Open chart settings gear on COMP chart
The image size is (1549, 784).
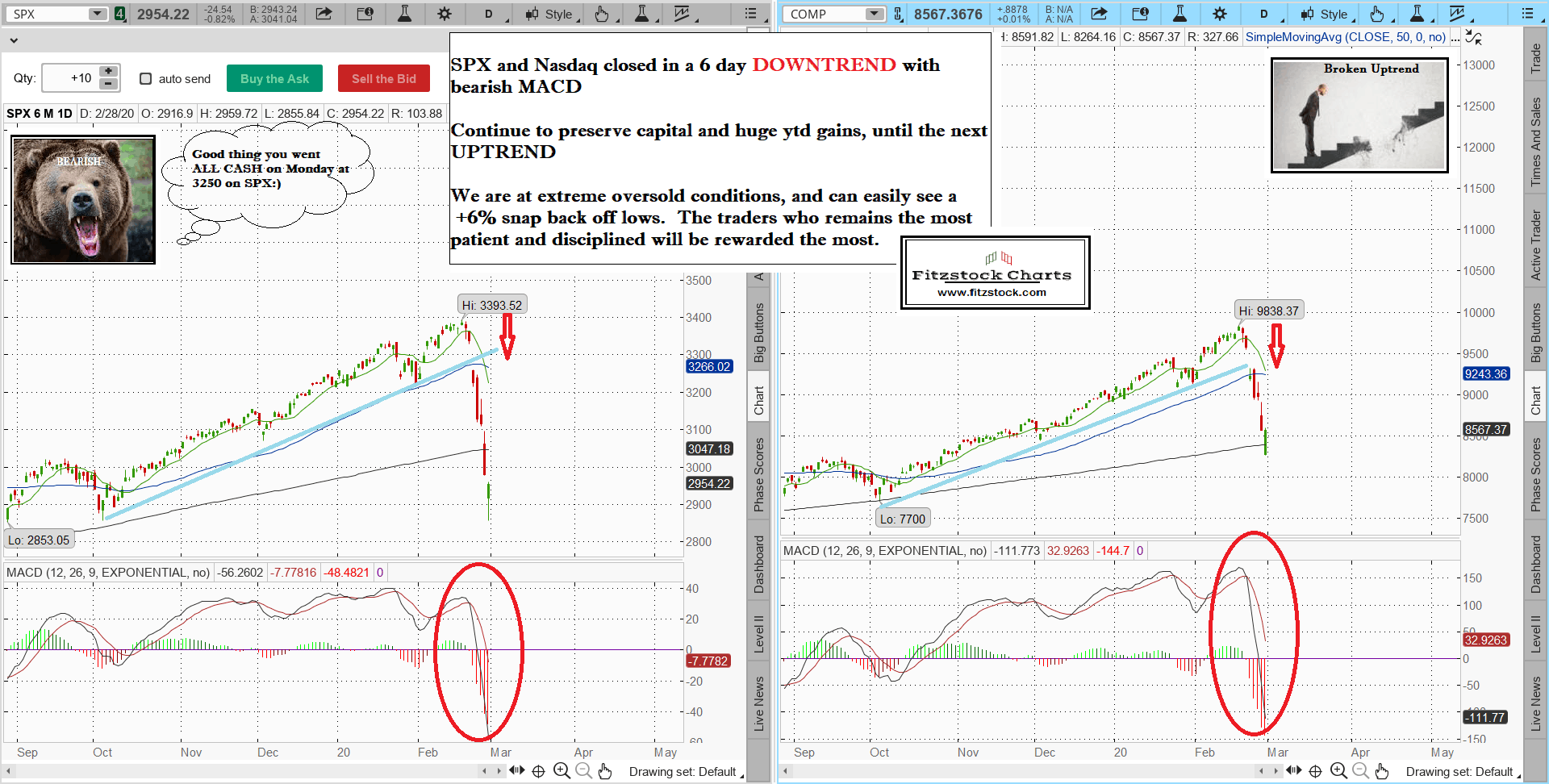coord(1219,14)
